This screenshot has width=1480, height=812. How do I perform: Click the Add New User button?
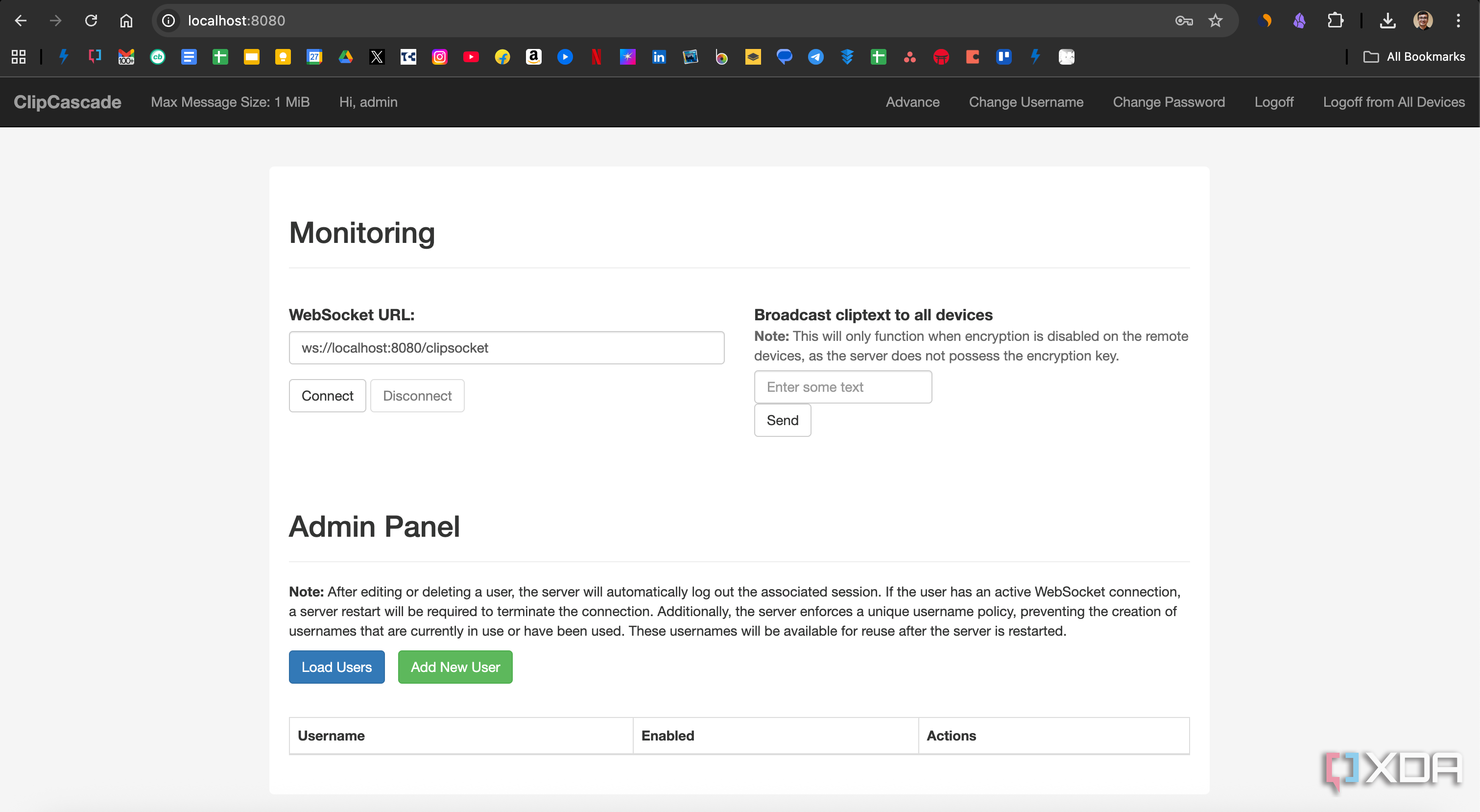(x=455, y=667)
